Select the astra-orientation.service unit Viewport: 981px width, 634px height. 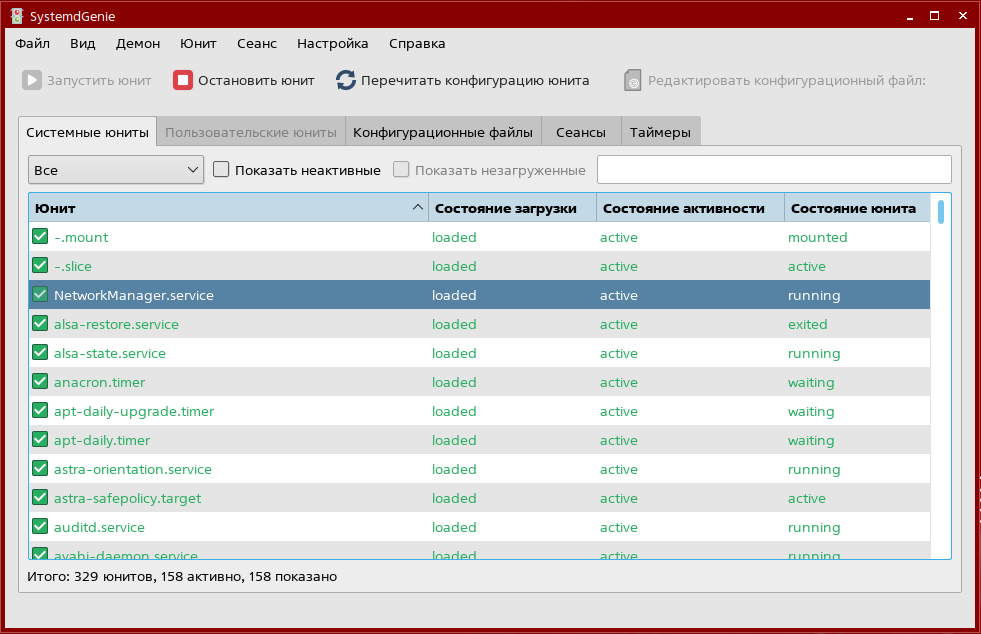pyautogui.click(x=133, y=469)
